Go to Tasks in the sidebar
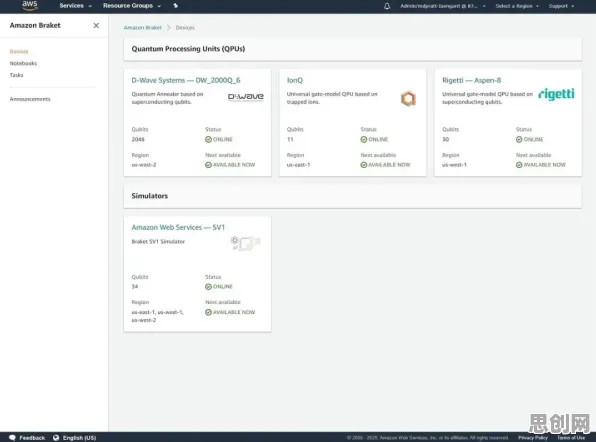This screenshot has height=442, width=596. click(x=16, y=75)
